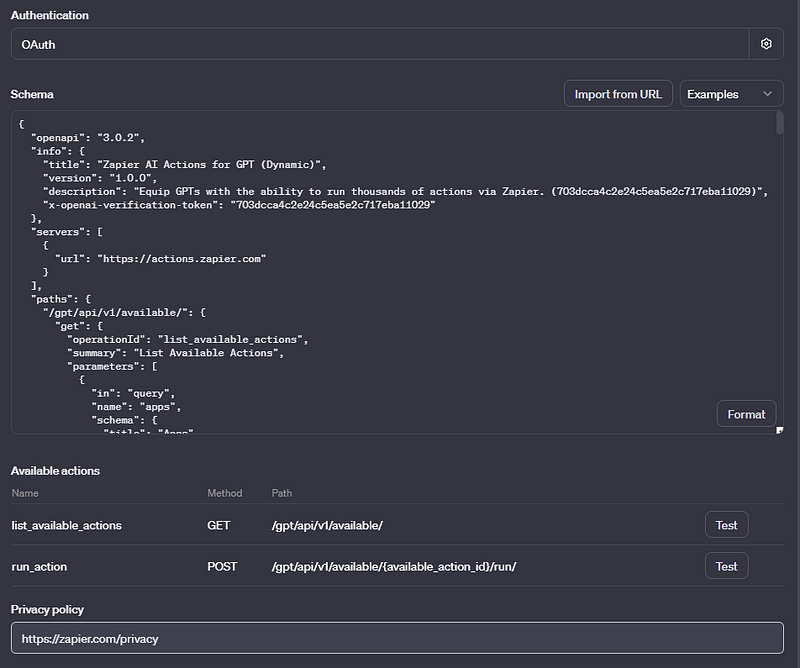Open authentication settings gear icon
Viewport: 800px width, 668px height.
point(766,44)
